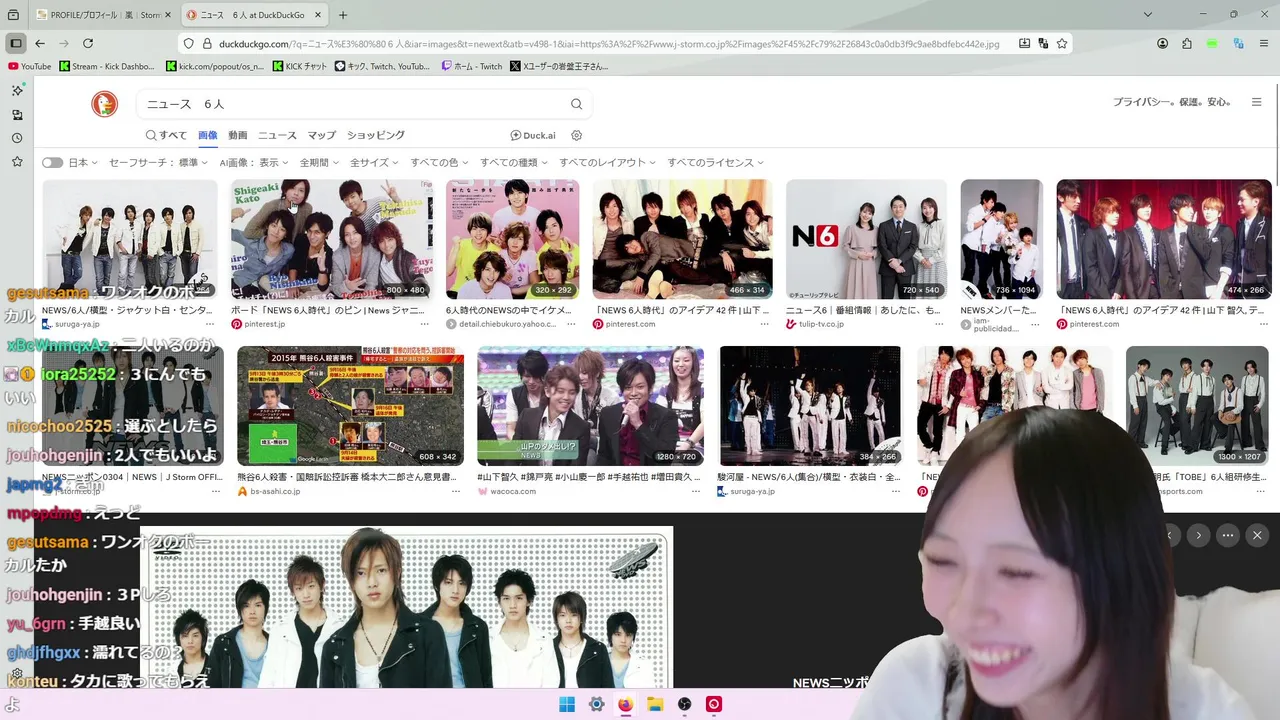Switch to the 動画 videos tab
The image size is (1280, 720).
(x=237, y=135)
